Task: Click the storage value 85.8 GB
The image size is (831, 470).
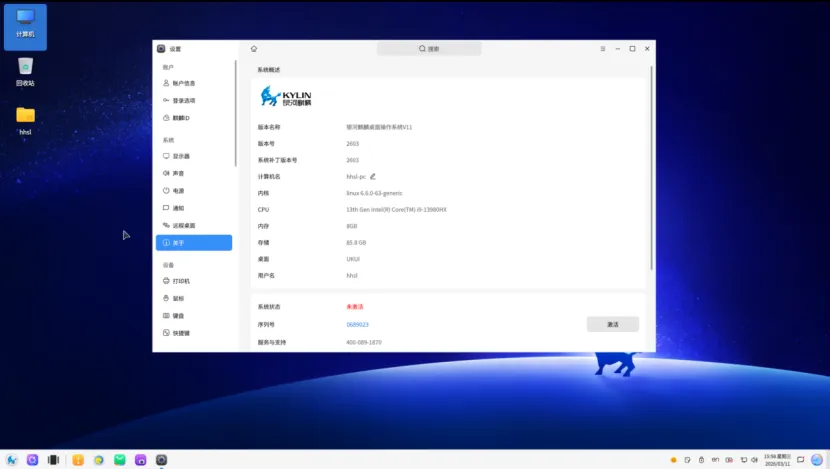Action: [356, 243]
